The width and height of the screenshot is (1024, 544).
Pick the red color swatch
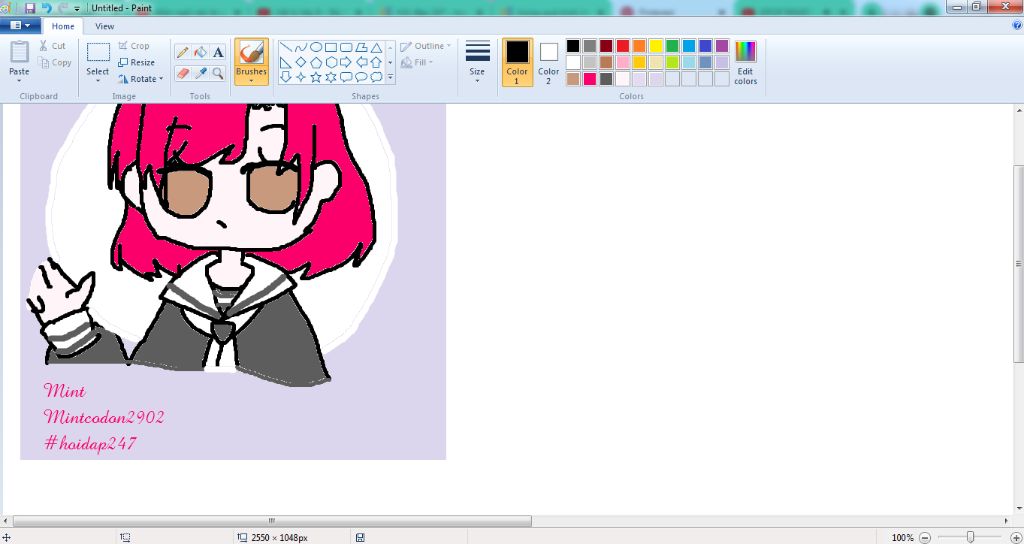[x=623, y=46]
